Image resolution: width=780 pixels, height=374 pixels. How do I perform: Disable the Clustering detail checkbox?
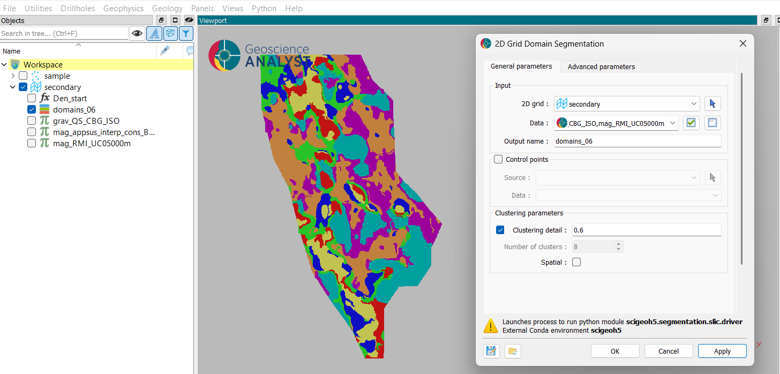[500, 230]
